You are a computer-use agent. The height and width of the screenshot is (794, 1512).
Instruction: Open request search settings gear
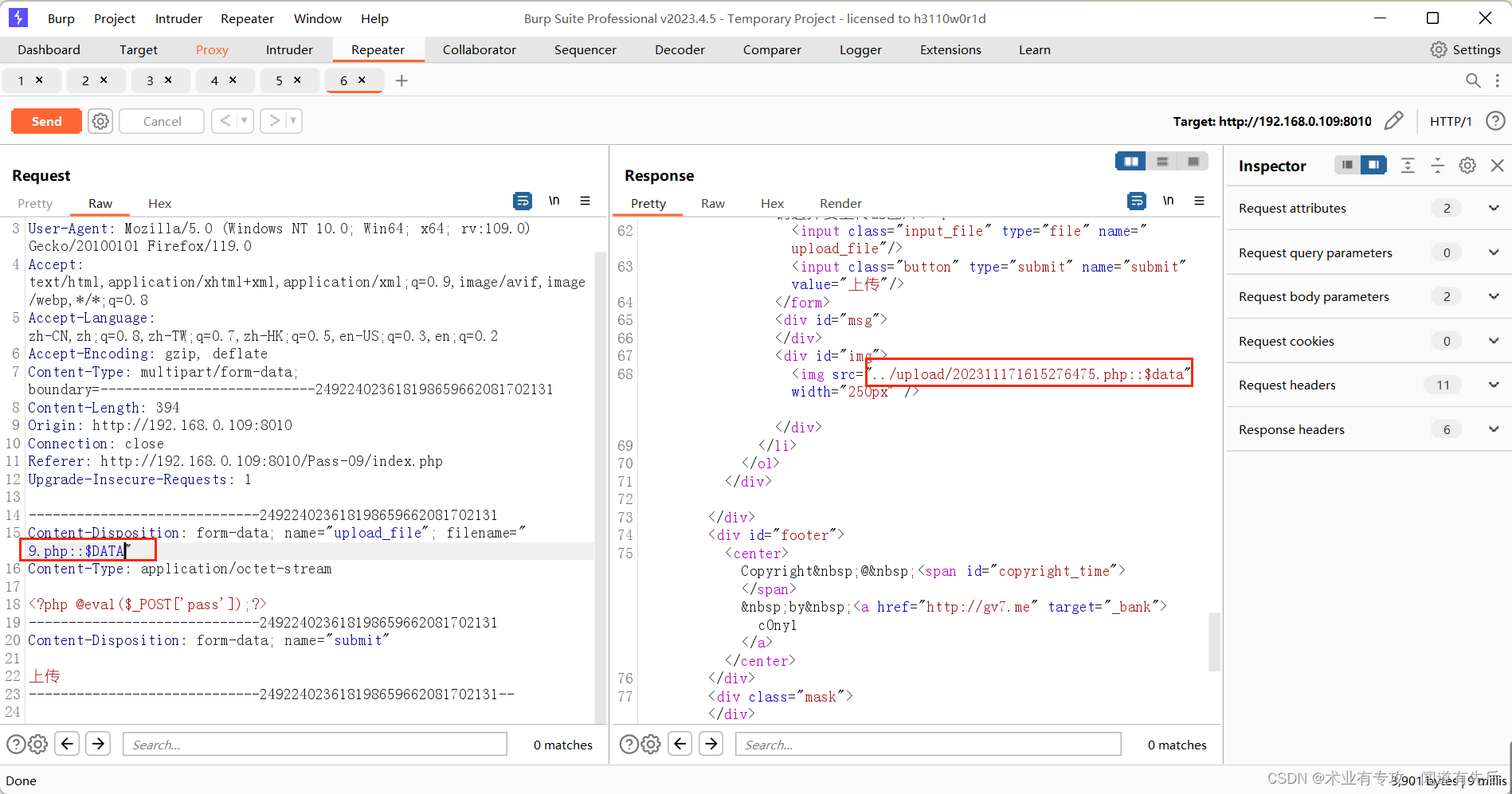pyautogui.click(x=37, y=744)
